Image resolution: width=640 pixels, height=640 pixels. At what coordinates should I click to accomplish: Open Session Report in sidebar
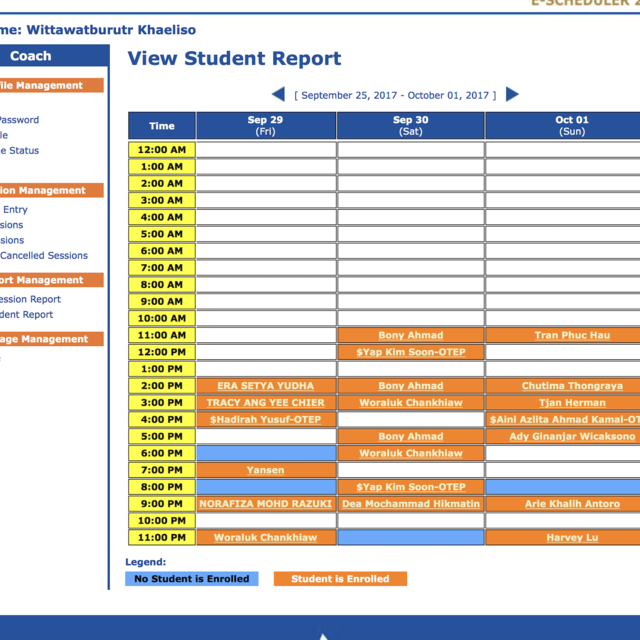click(30, 299)
